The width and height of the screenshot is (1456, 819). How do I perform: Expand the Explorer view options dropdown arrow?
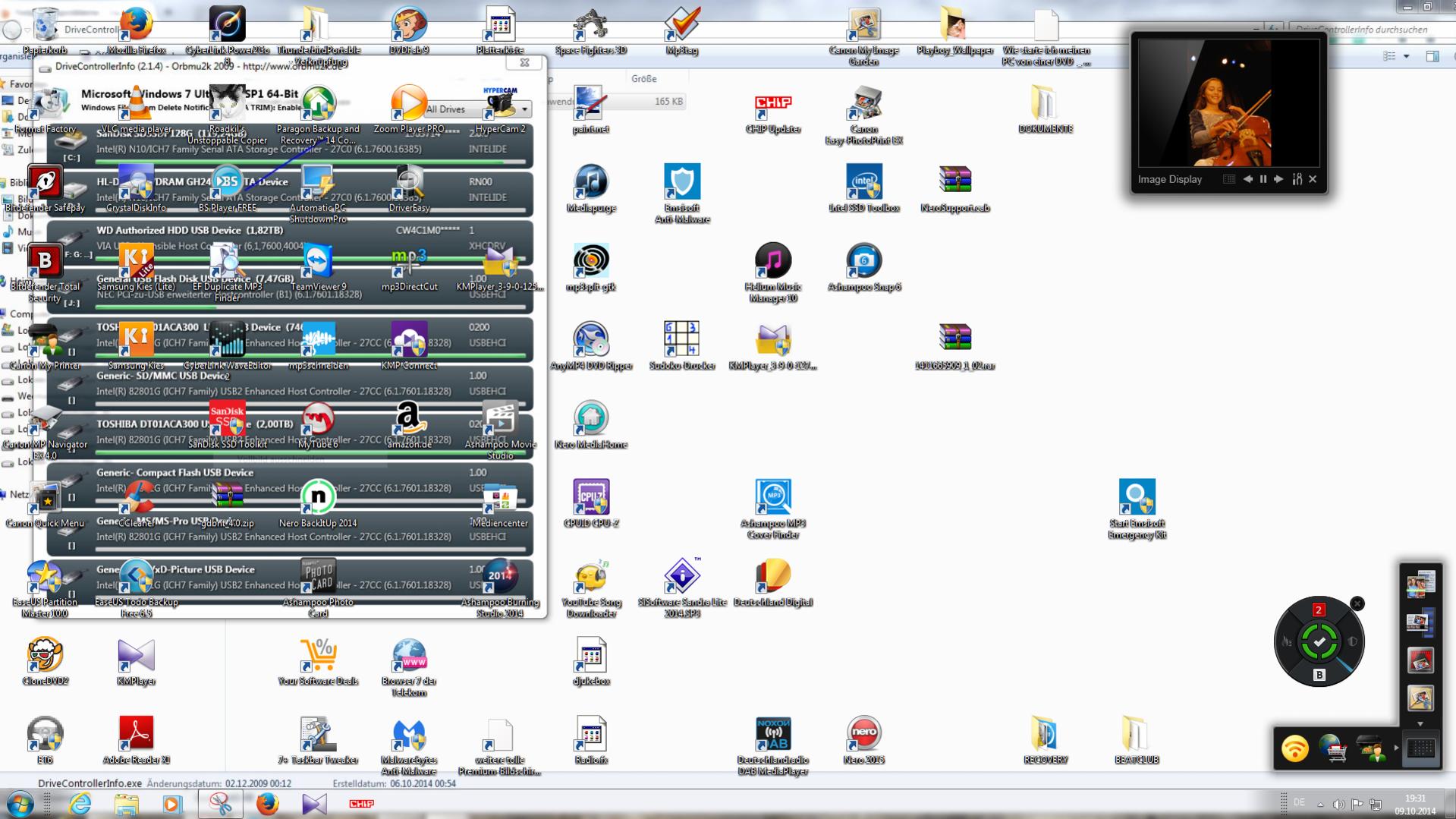[x=1406, y=56]
